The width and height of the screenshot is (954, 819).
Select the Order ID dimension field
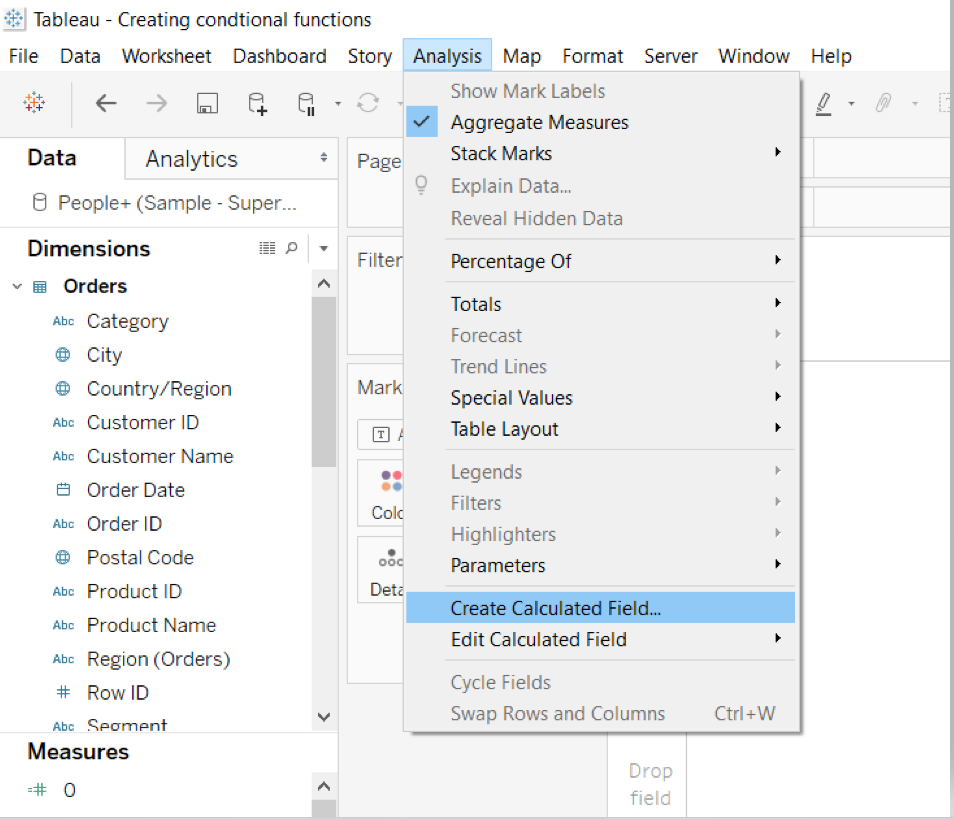[125, 524]
